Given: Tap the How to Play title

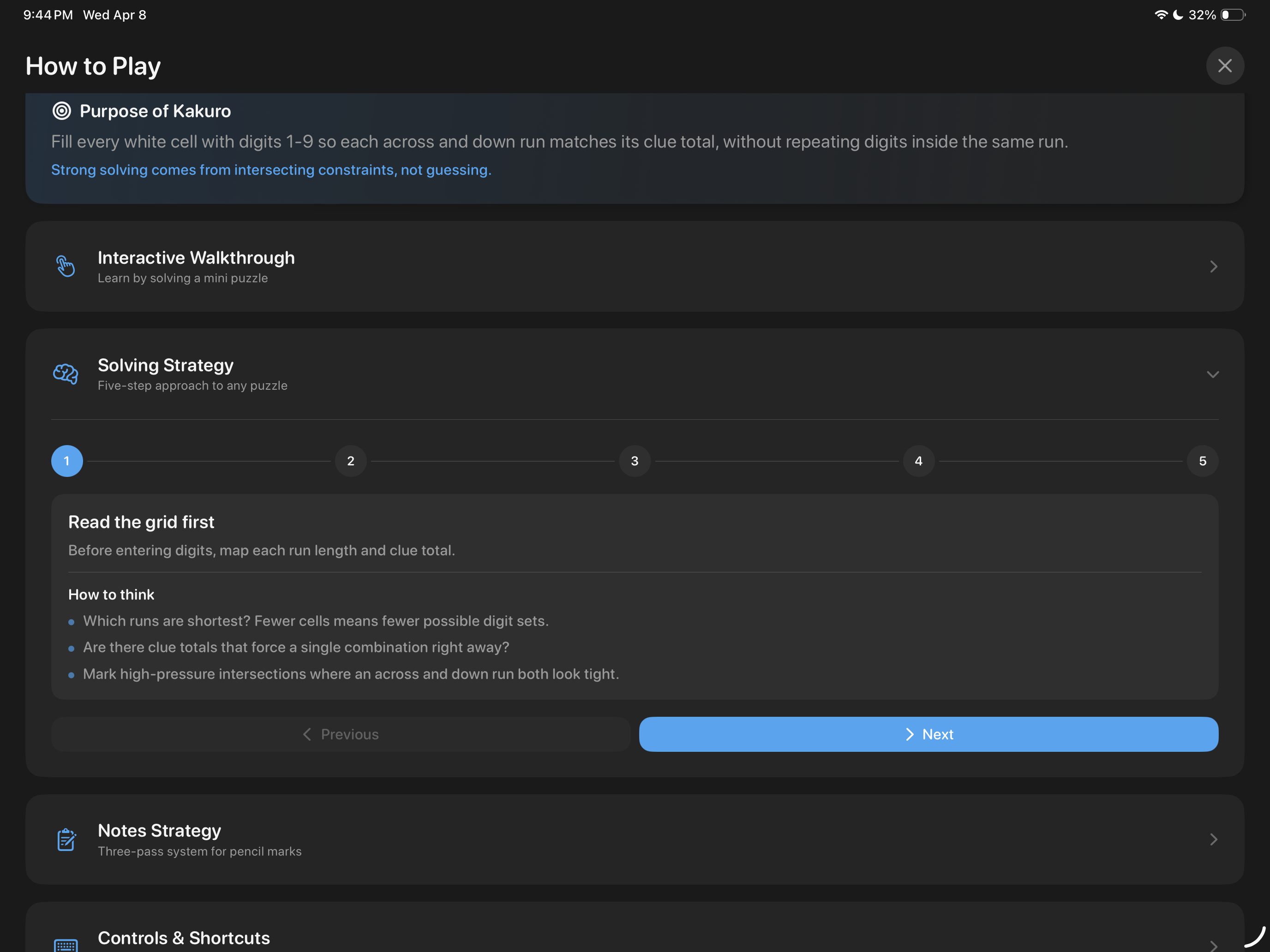Looking at the screenshot, I should point(93,66).
